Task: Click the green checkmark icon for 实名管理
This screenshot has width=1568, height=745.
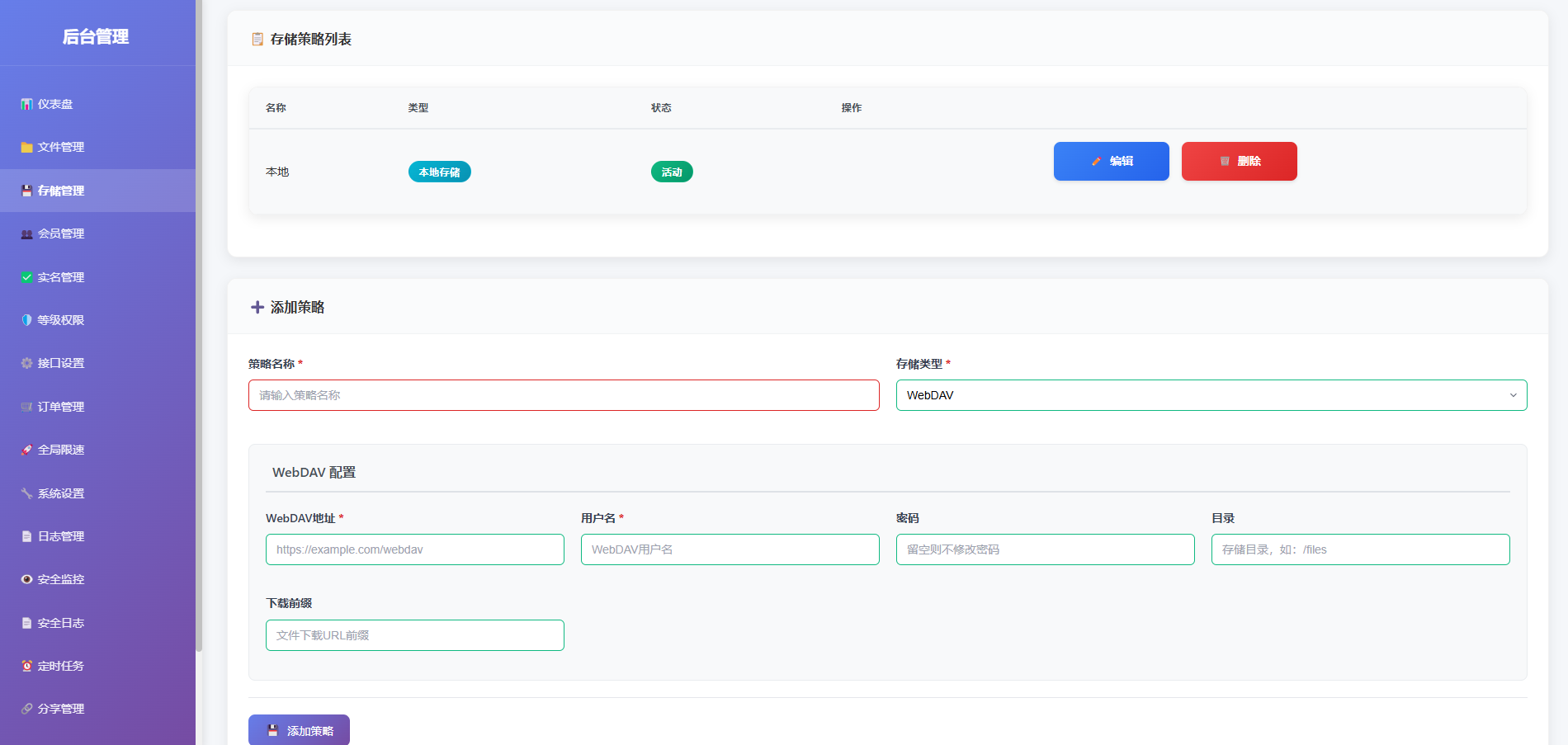Action: point(26,277)
